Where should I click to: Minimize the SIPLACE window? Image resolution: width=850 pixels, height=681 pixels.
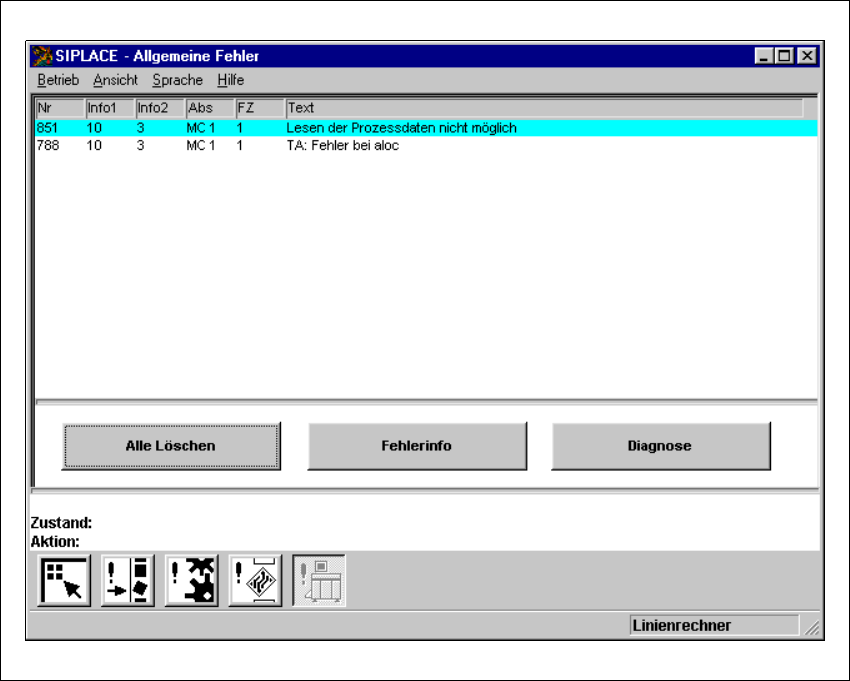764,56
